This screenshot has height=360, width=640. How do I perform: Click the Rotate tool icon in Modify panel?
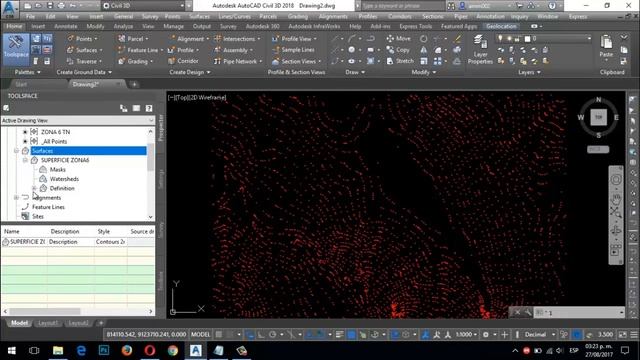(x=424, y=39)
